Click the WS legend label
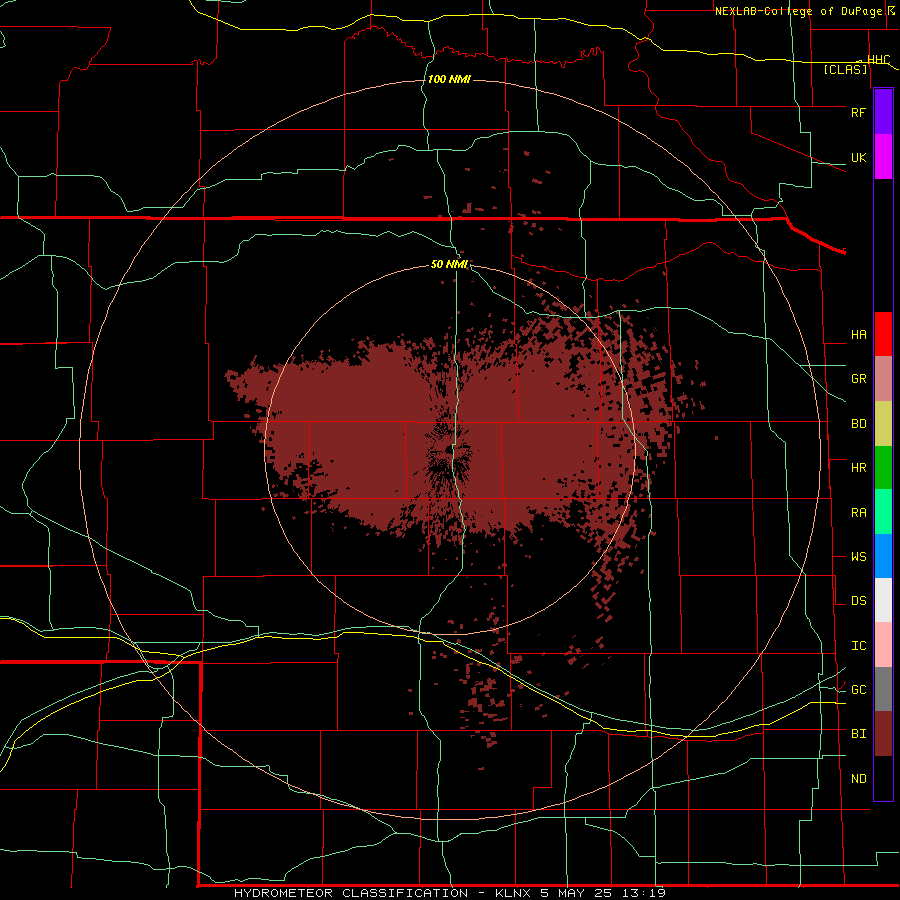 858,556
